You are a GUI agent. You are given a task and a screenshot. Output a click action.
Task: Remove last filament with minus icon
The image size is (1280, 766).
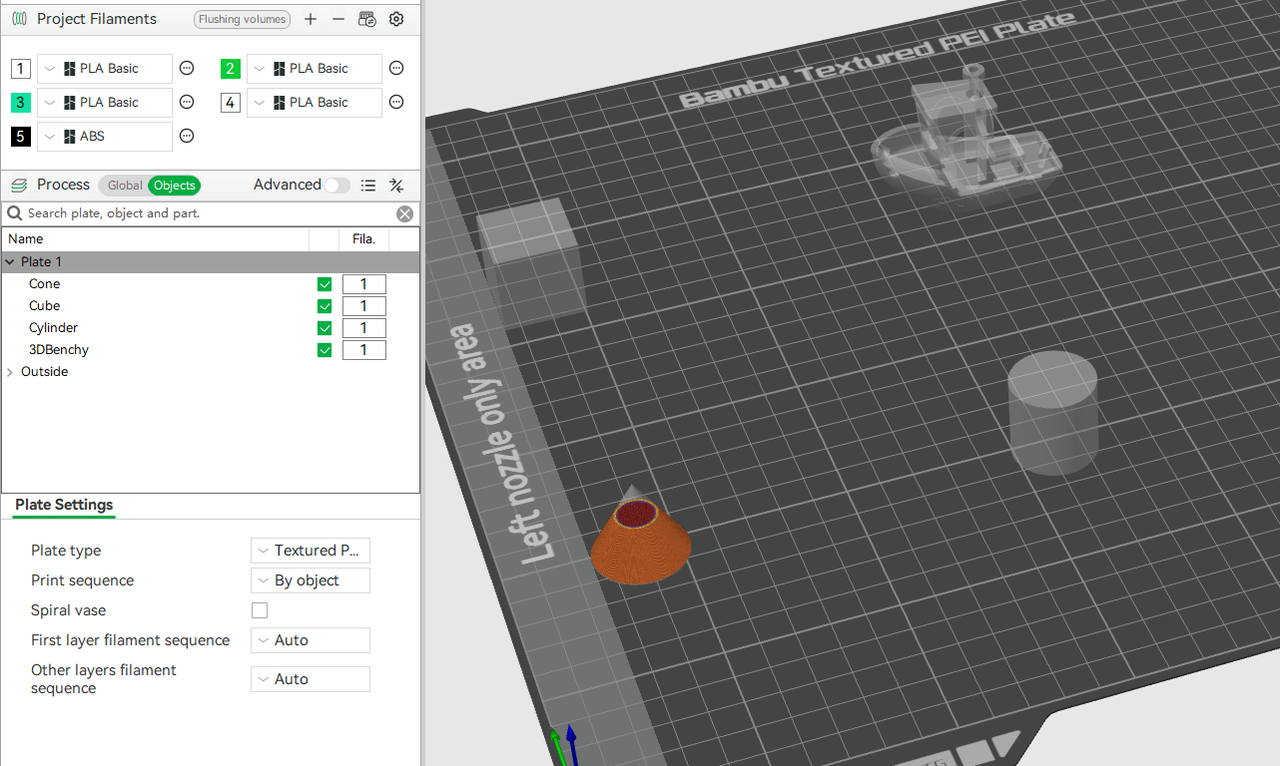338,19
